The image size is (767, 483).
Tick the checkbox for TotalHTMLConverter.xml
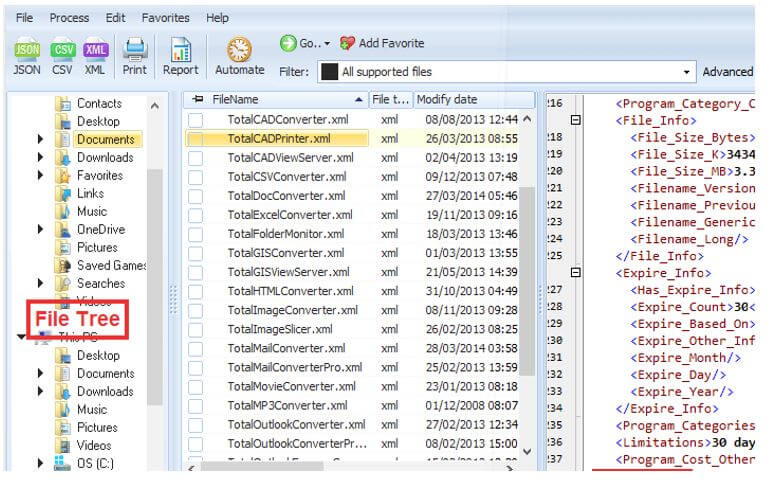(x=196, y=292)
